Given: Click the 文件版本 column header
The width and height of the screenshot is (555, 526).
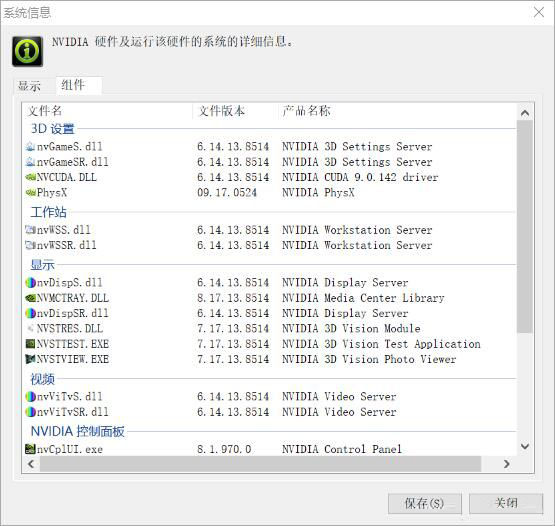Looking at the screenshot, I should click(222, 111).
